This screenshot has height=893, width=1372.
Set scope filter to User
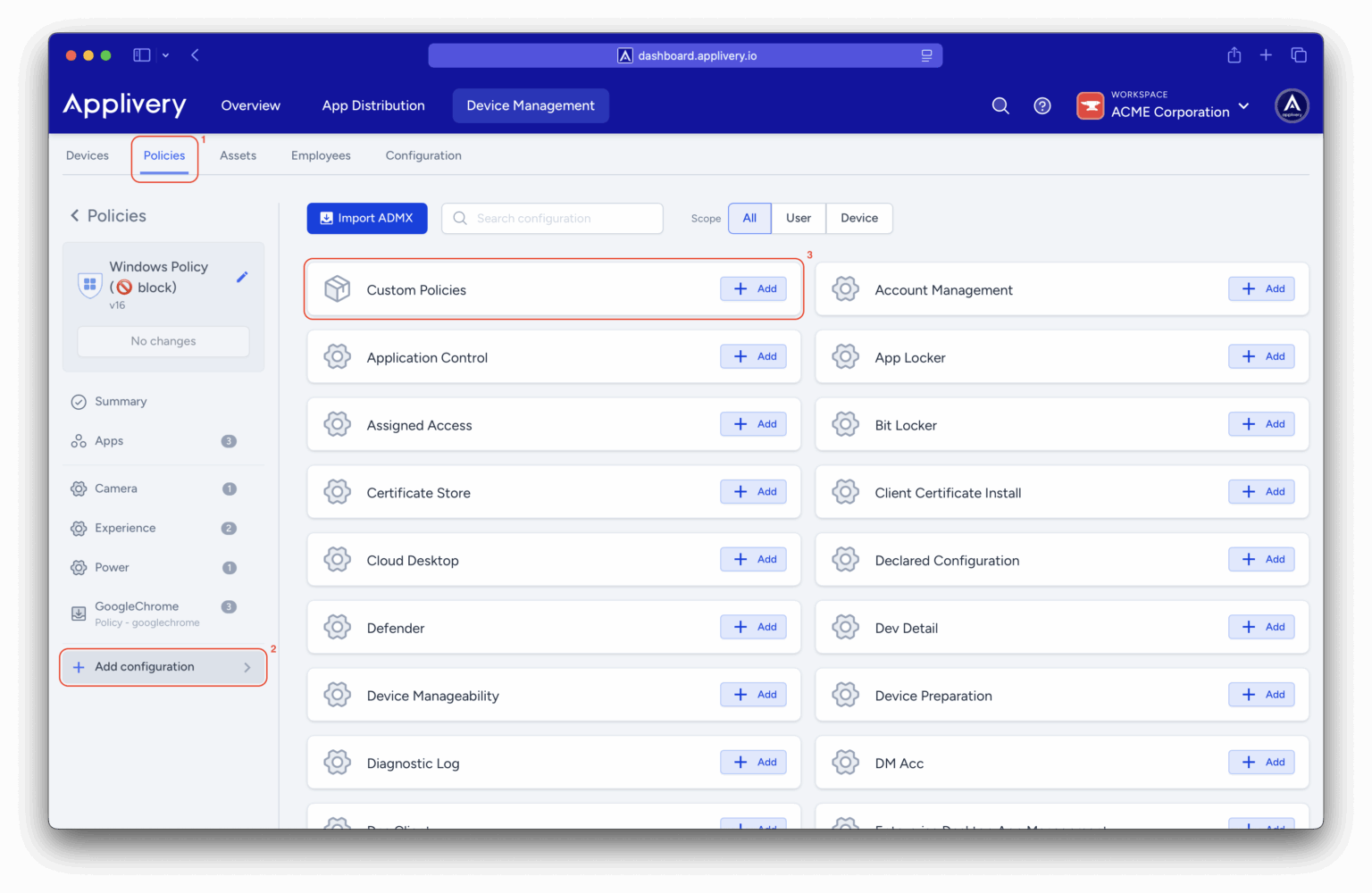tap(798, 218)
